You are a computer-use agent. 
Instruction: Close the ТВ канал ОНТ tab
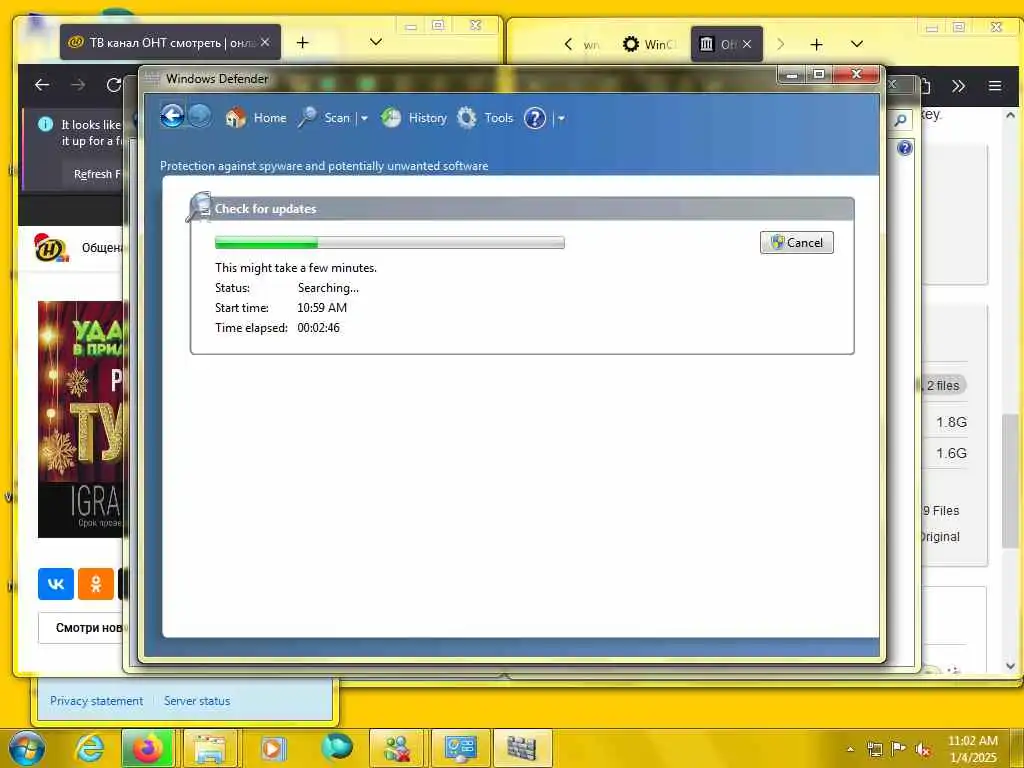[x=265, y=42]
